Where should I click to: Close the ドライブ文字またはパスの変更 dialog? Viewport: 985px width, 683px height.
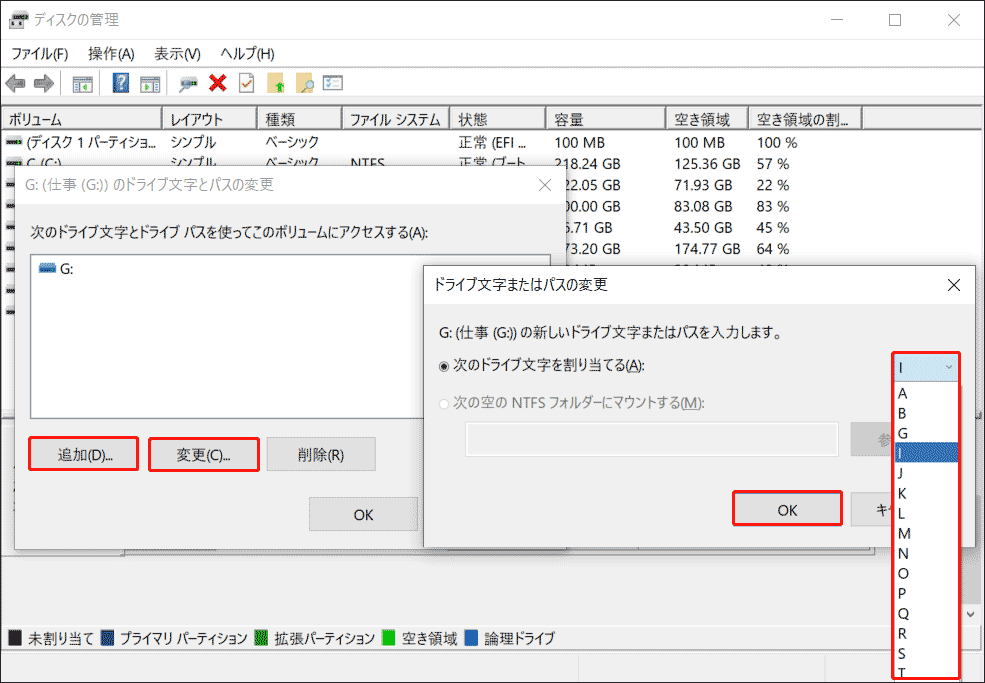coord(954,285)
